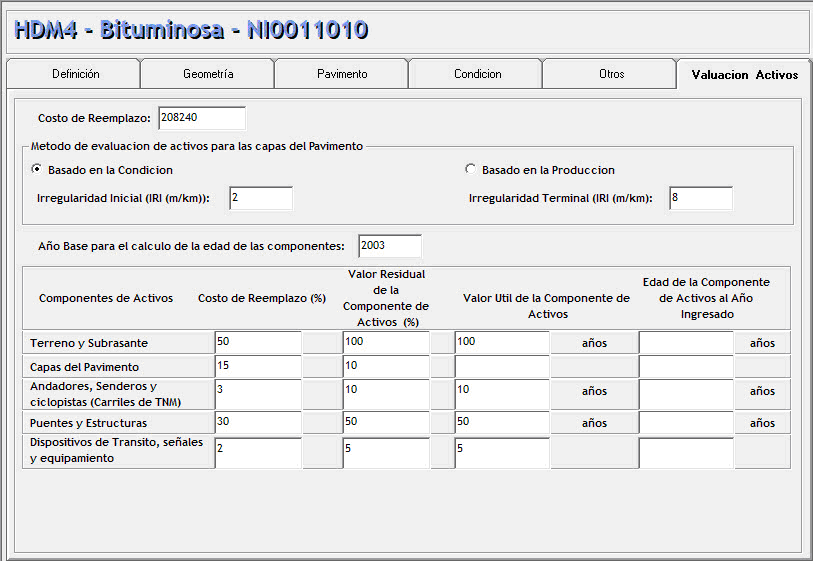Focus the Irregularidad Terminal IRI field
813x561 pixels.
tap(700, 198)
